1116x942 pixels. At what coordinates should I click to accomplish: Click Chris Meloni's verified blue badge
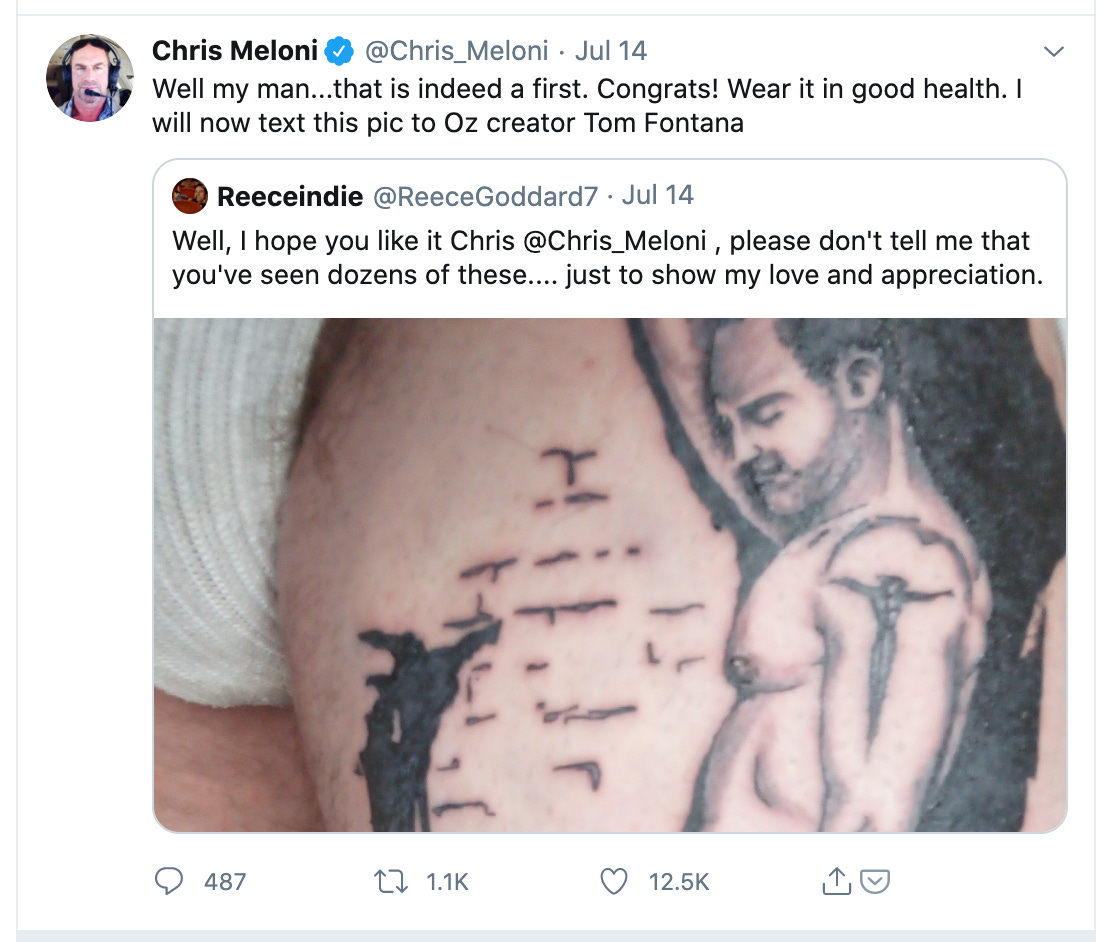coord(339,51)
